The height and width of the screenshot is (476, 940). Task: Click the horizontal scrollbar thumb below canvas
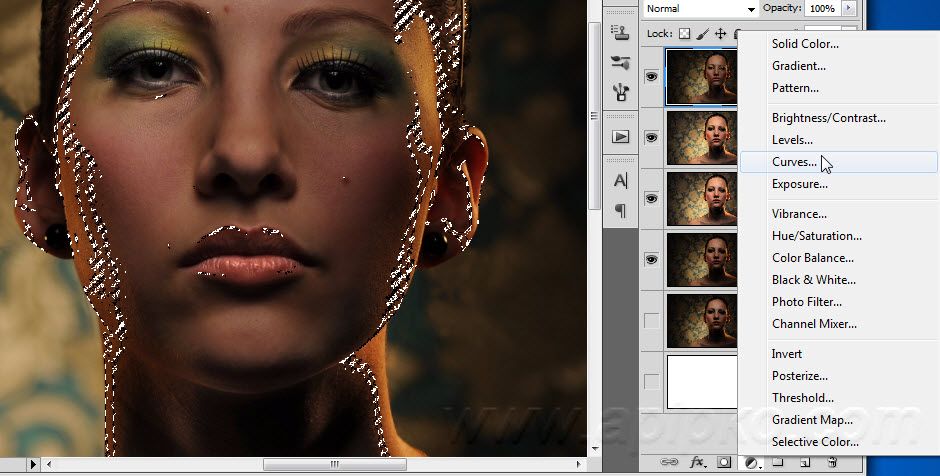point(335,464)
